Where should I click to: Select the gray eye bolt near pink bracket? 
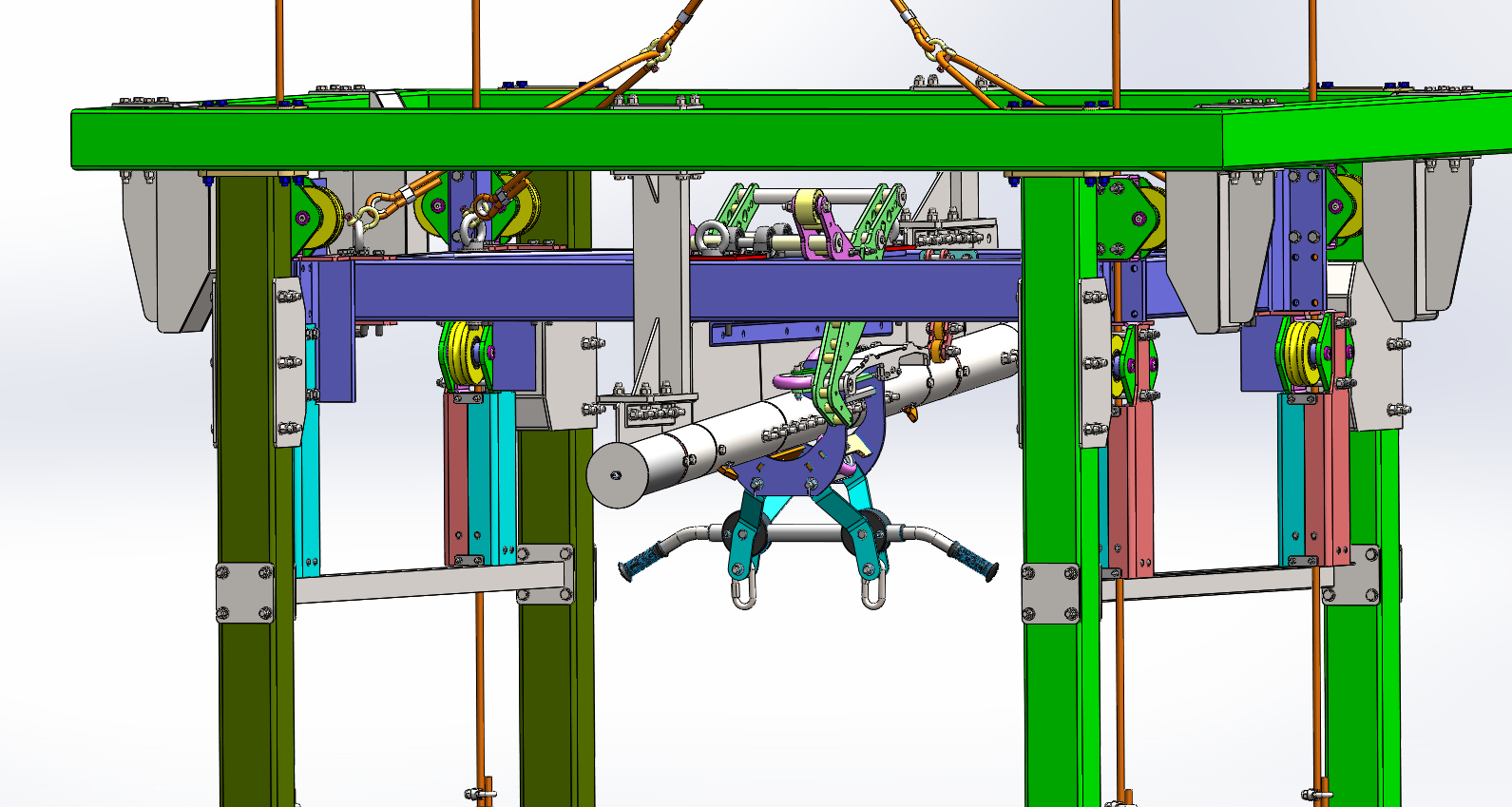tap(712, 238)
